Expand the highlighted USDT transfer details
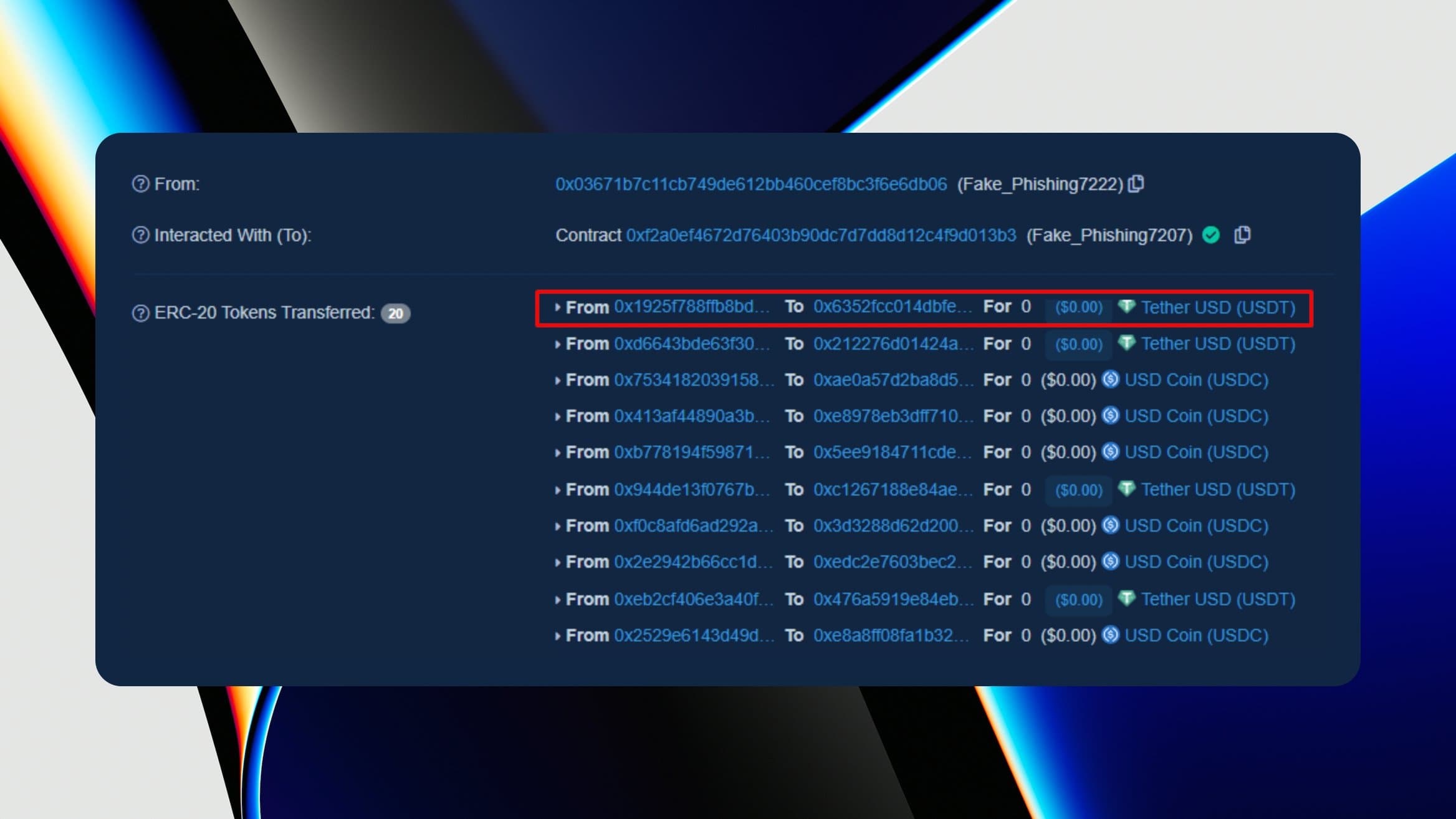Image resolution: width=1456 pixels, height=819 pixels. (x=557, y=307)
